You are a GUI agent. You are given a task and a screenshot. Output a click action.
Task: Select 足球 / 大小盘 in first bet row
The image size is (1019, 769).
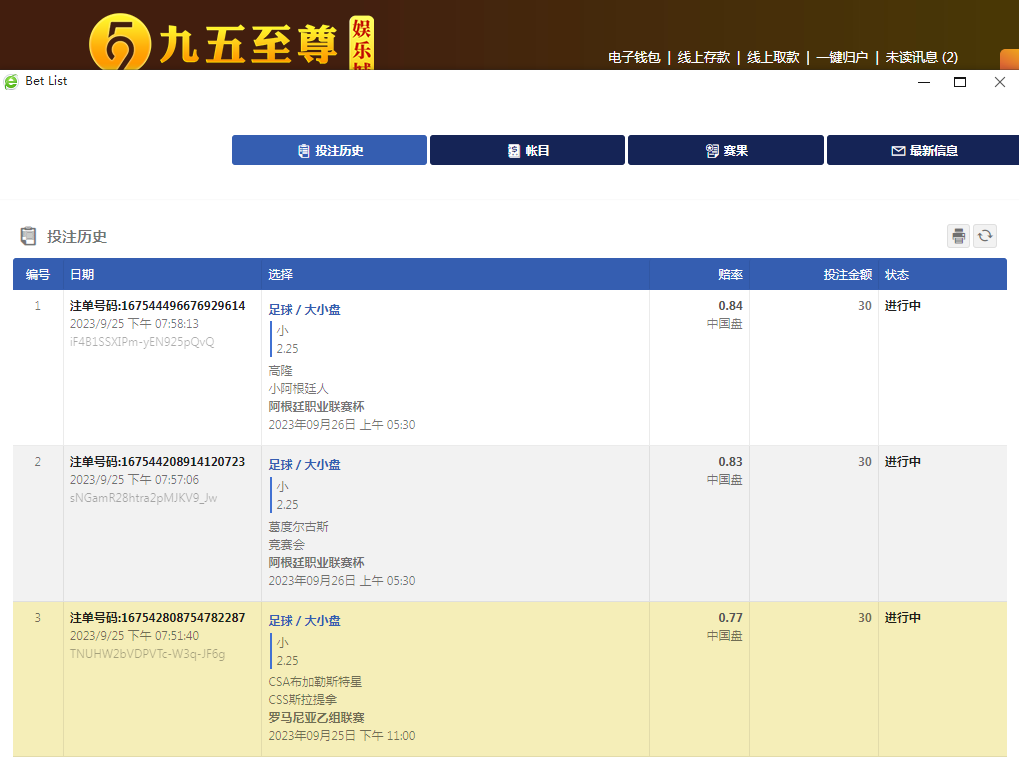point(305,310)
